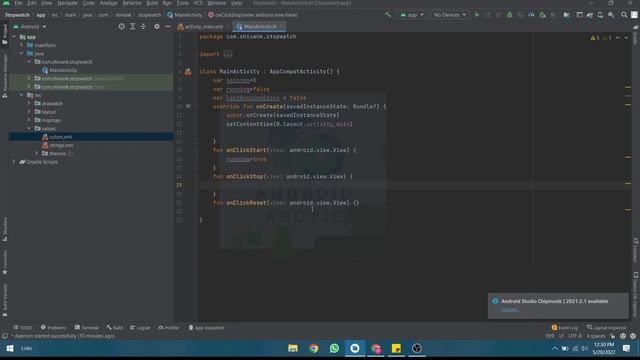This screenshot has width=640, height=360.
Task: Open File Explorer from the taskbar
Action: coord(293,348)
